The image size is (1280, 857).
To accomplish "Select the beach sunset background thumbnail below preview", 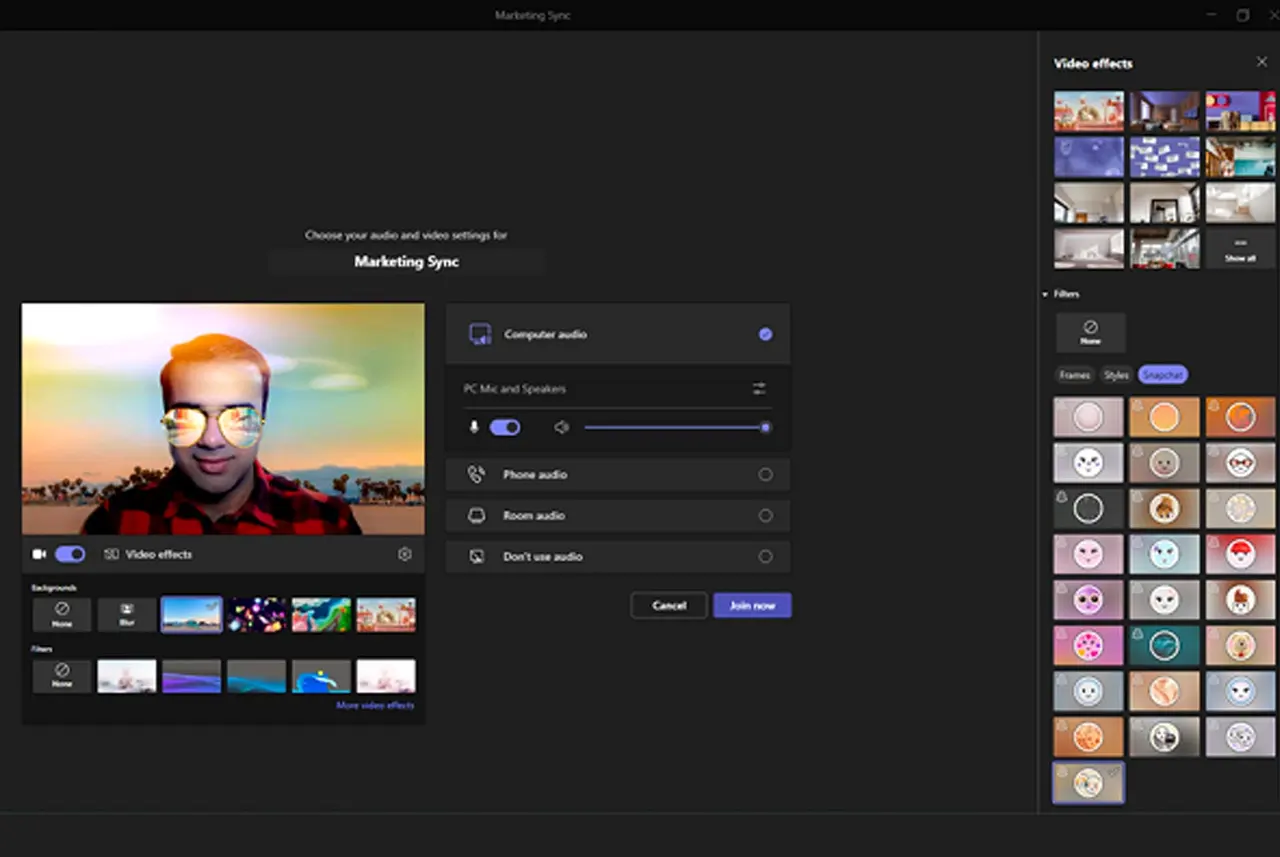I will coord(192,614).
